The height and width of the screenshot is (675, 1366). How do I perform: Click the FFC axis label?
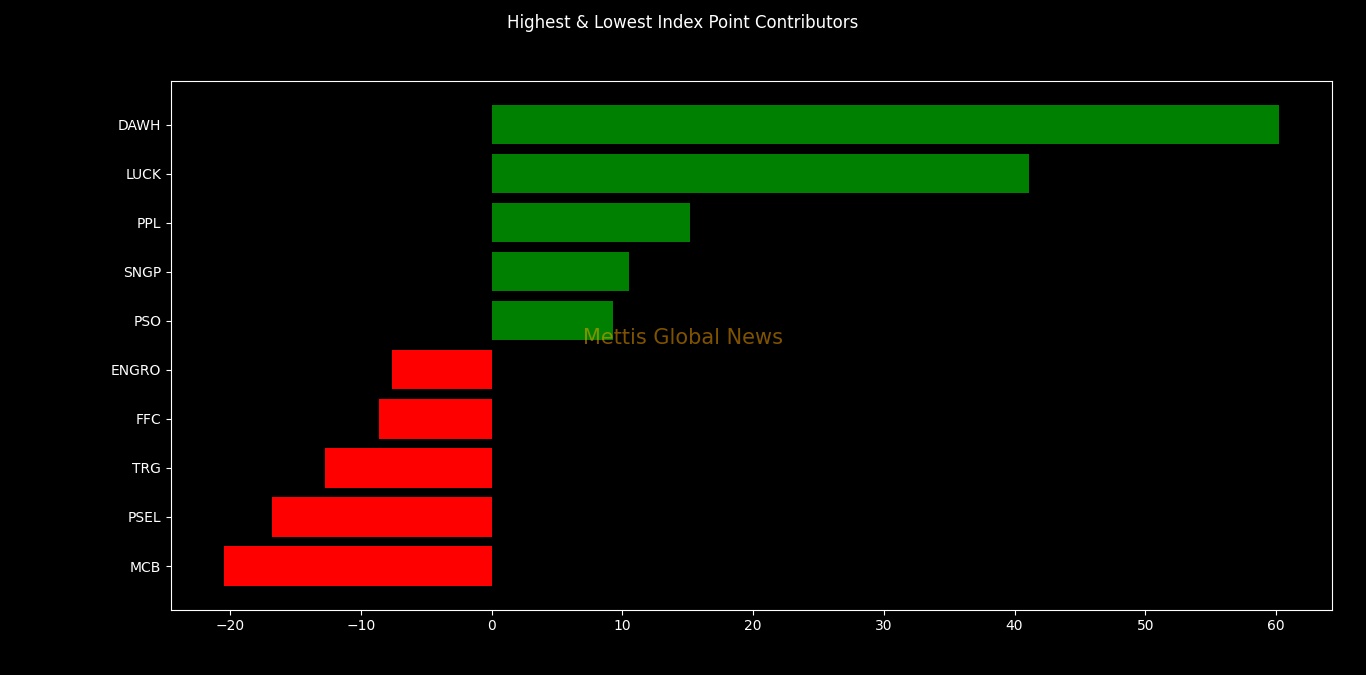[x=148, y=420]
